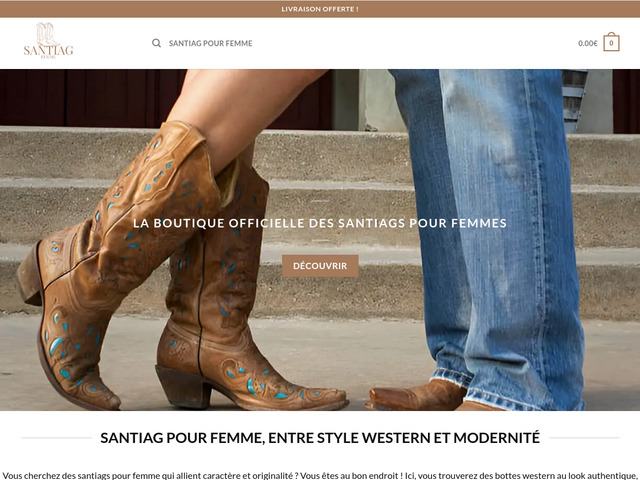Click the cowboy boots hero image

click(320, 240)
